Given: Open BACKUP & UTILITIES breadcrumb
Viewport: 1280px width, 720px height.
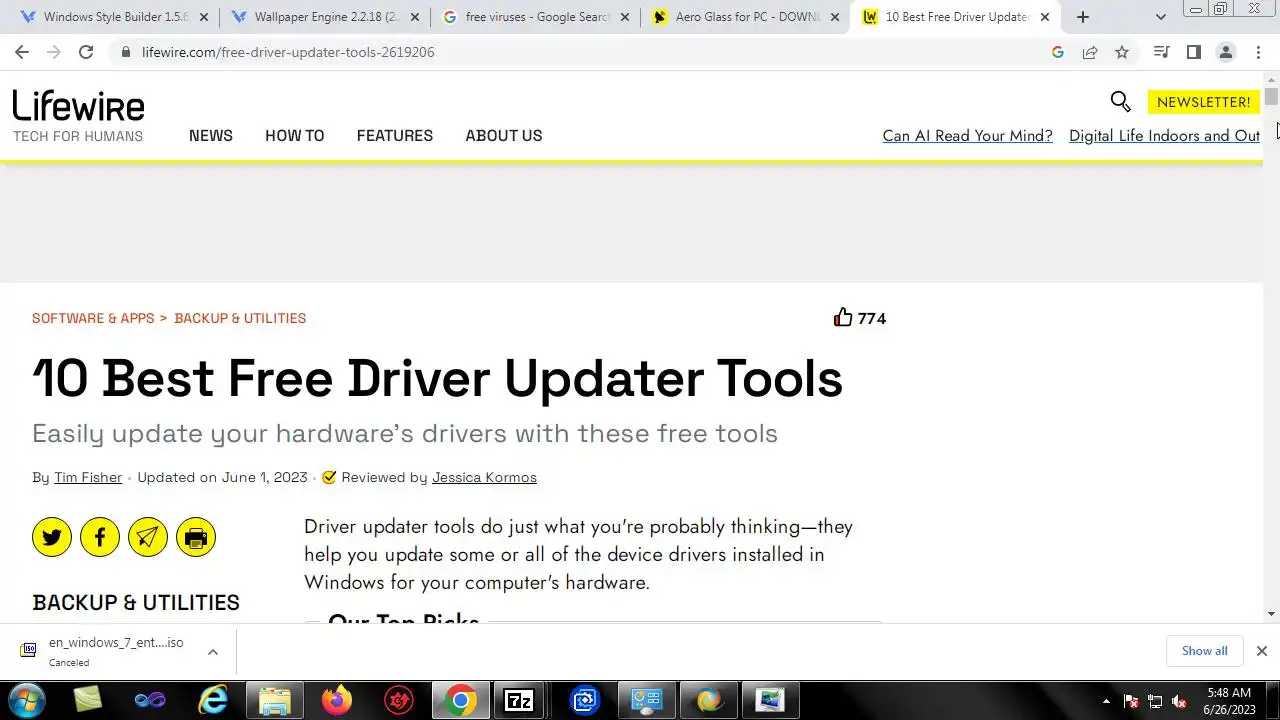Looking at the screenshot, I should pyautogui.click(x=240, y=318).
